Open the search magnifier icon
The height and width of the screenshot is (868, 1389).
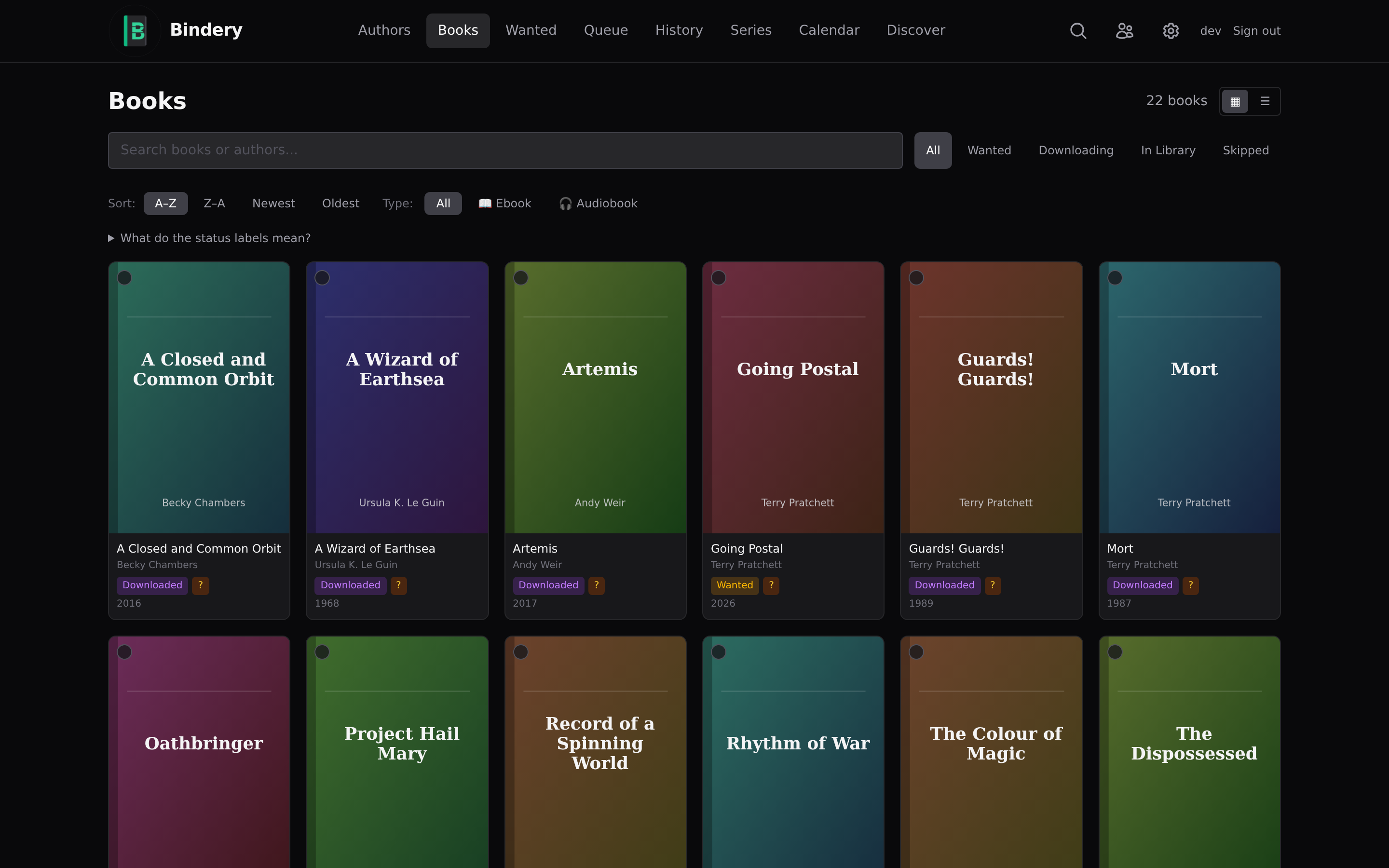[x=1078, y=30]
